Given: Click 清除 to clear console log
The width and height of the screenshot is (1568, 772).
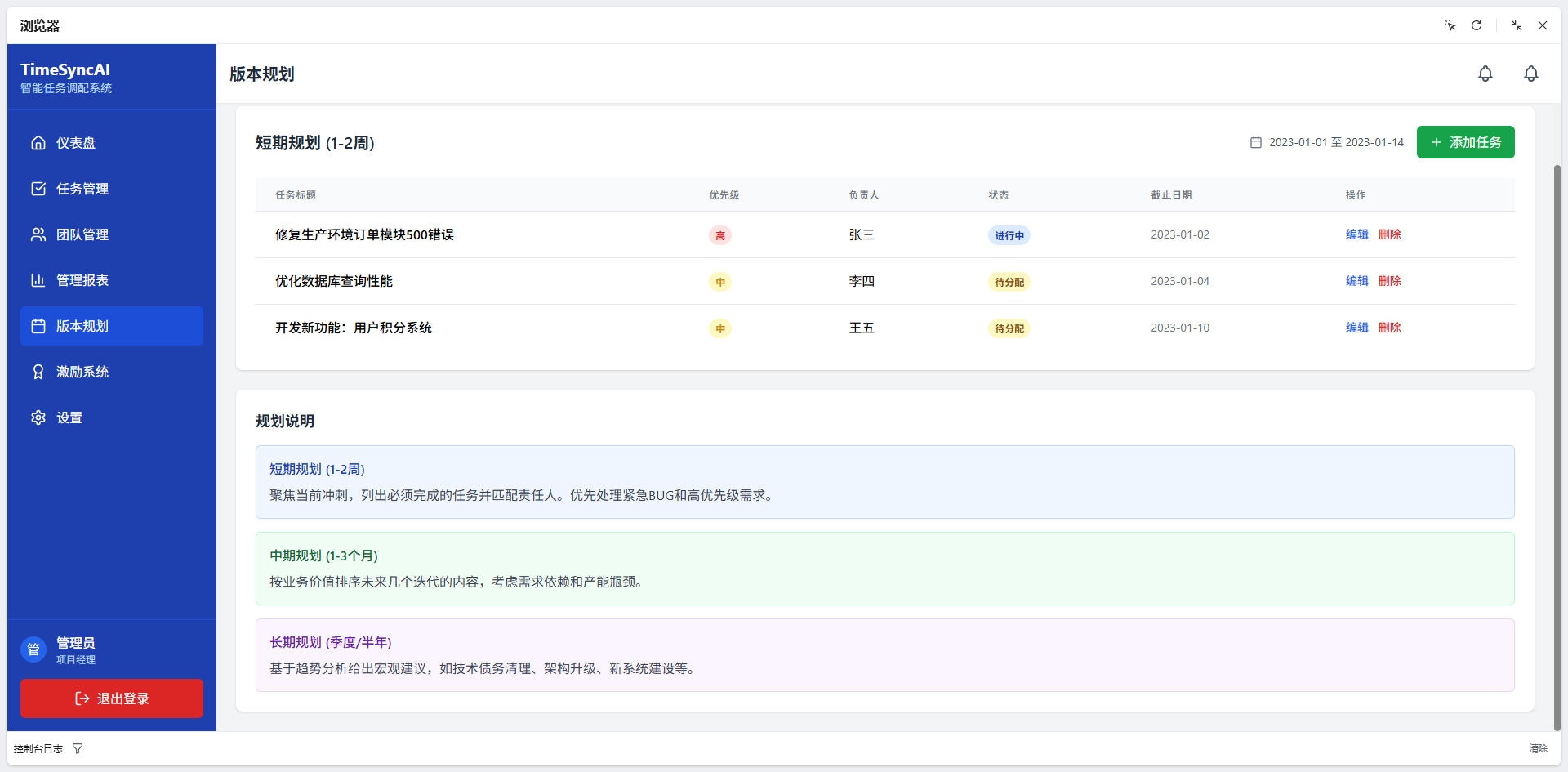Looking at the screenshot, I should [1539, 748].
